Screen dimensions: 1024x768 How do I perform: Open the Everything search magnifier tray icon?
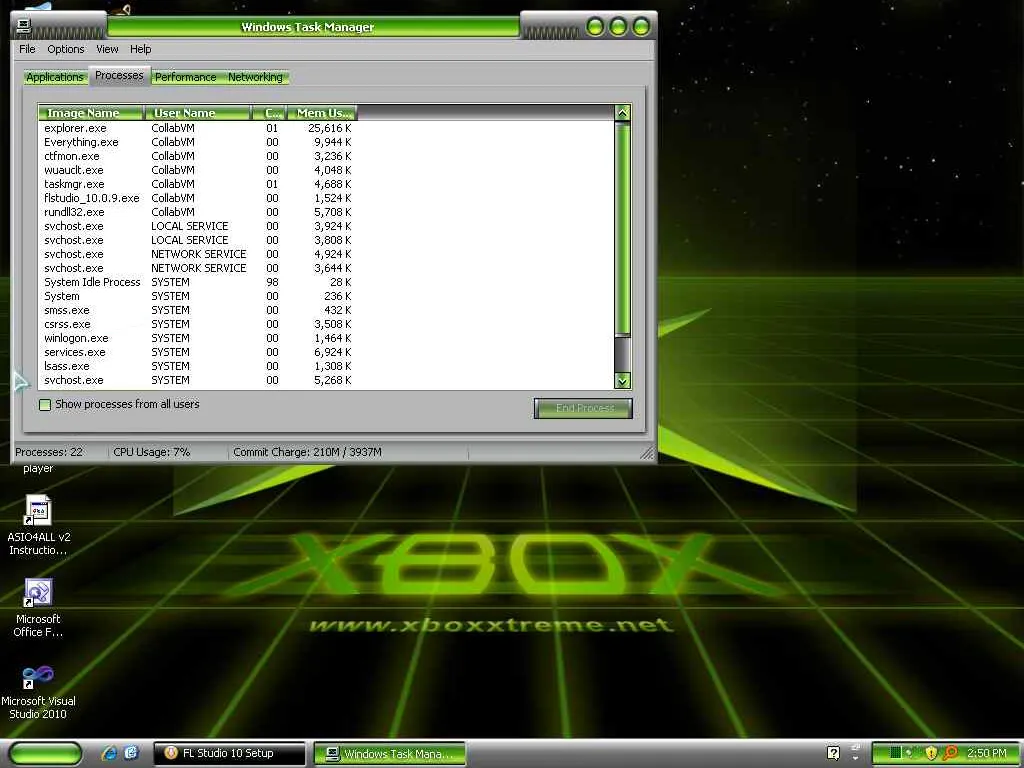click(950, 753)
